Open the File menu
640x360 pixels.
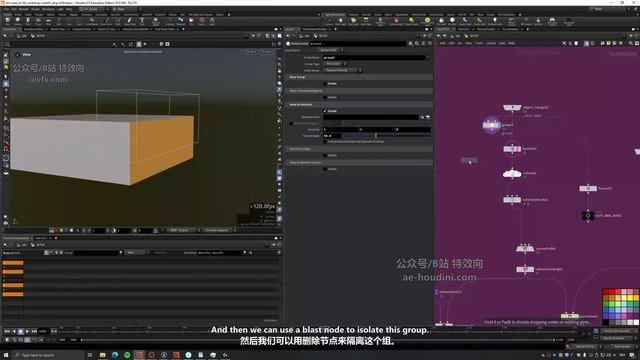point(6,9)
